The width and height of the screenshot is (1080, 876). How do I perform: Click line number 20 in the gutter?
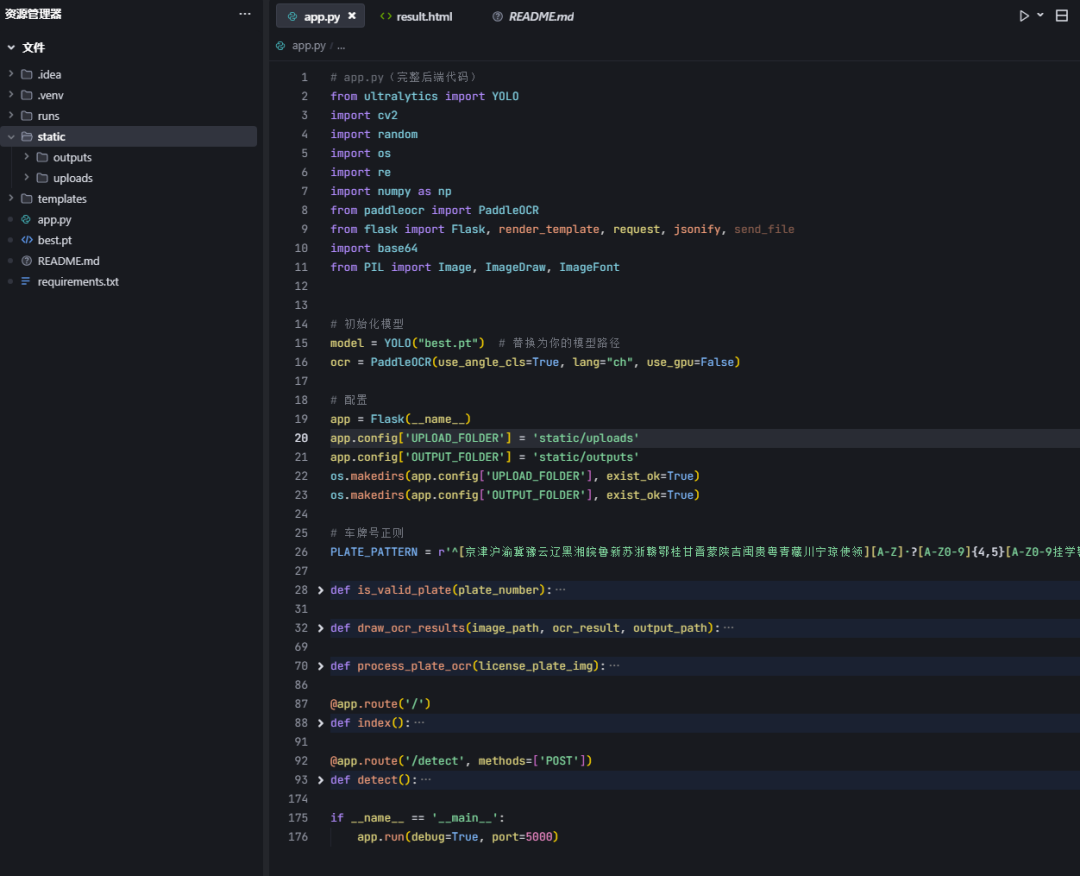coord(301,438)
